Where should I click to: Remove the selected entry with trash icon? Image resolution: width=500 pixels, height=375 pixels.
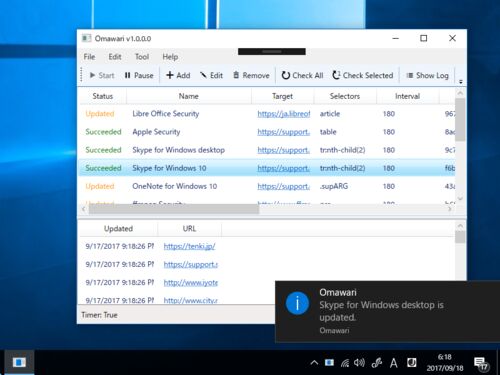point(251,75)
